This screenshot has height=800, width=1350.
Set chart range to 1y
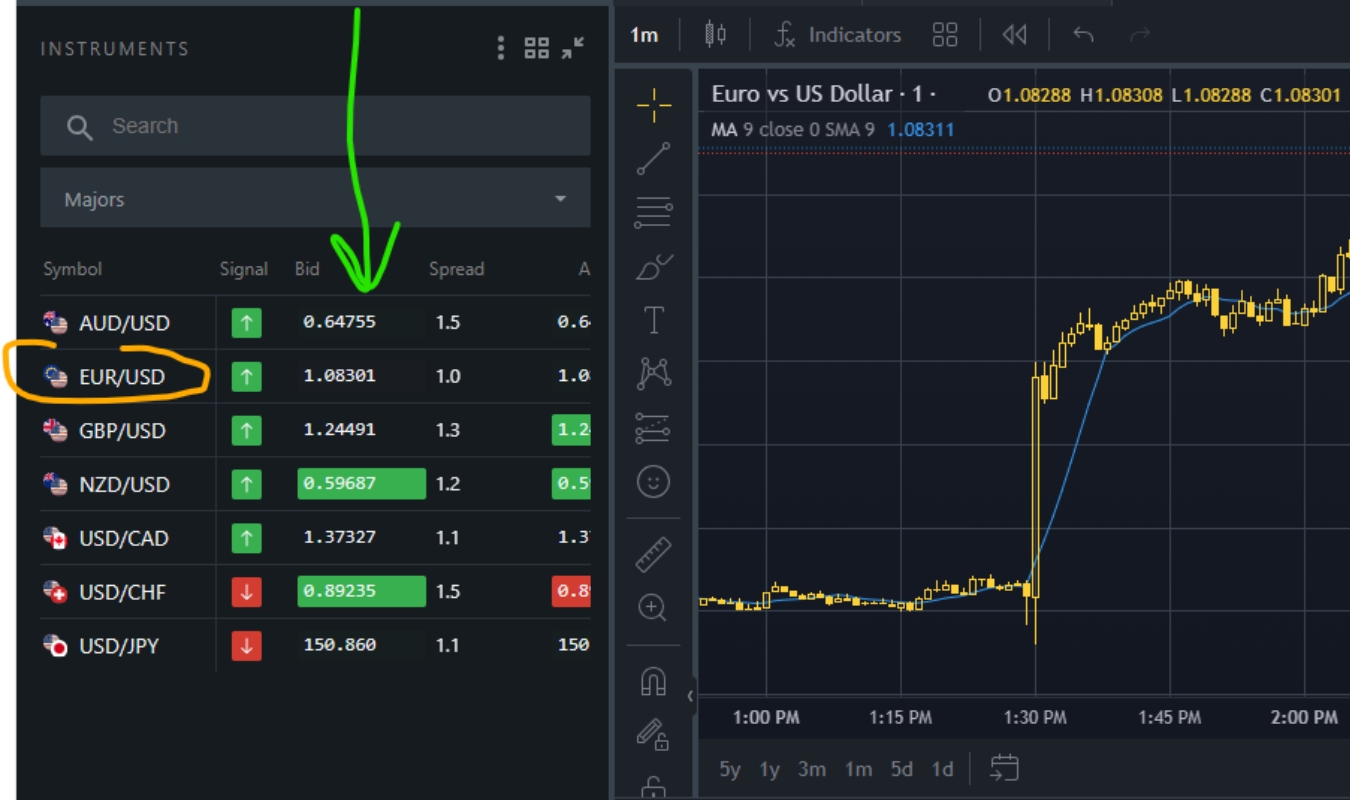[769, 769]
